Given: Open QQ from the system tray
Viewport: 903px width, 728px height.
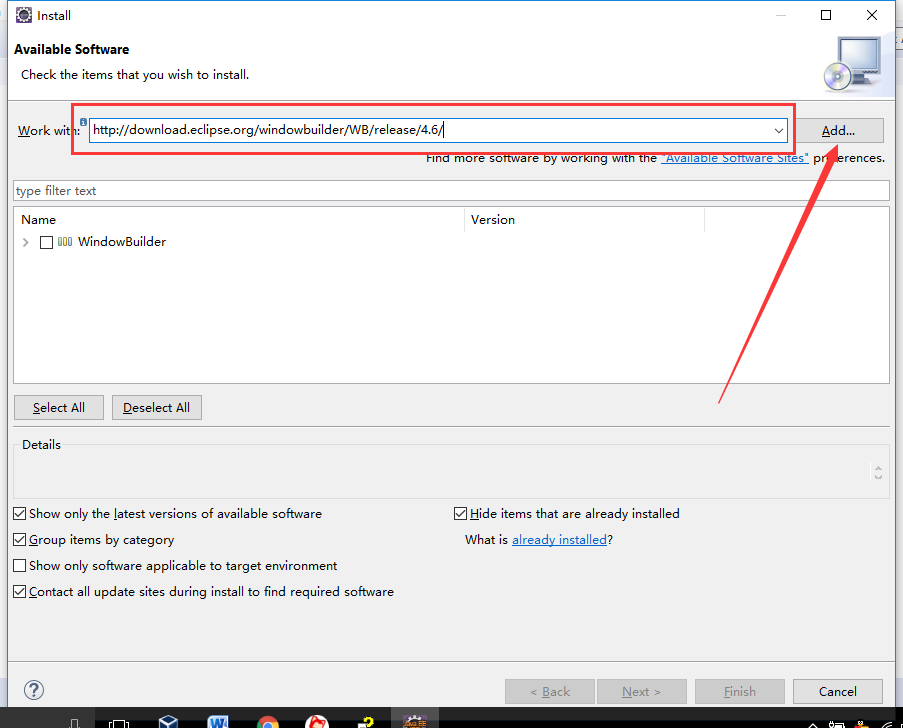Looking at the screenshot, I should (861, 724).
